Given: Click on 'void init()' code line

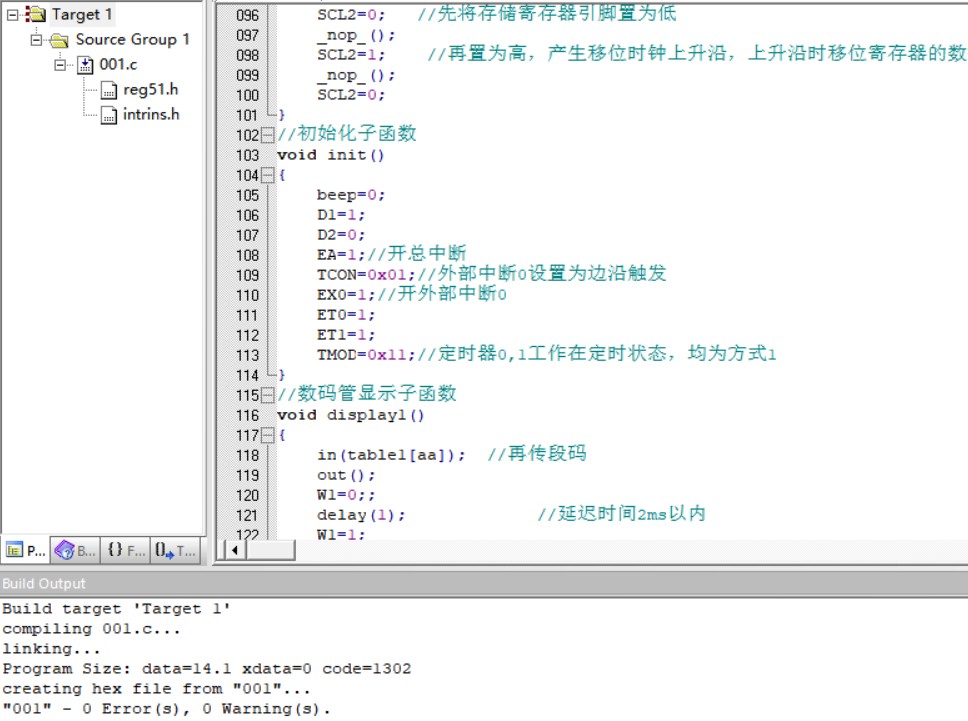Looking at the screenshot, I should click(x=330, y=155).
